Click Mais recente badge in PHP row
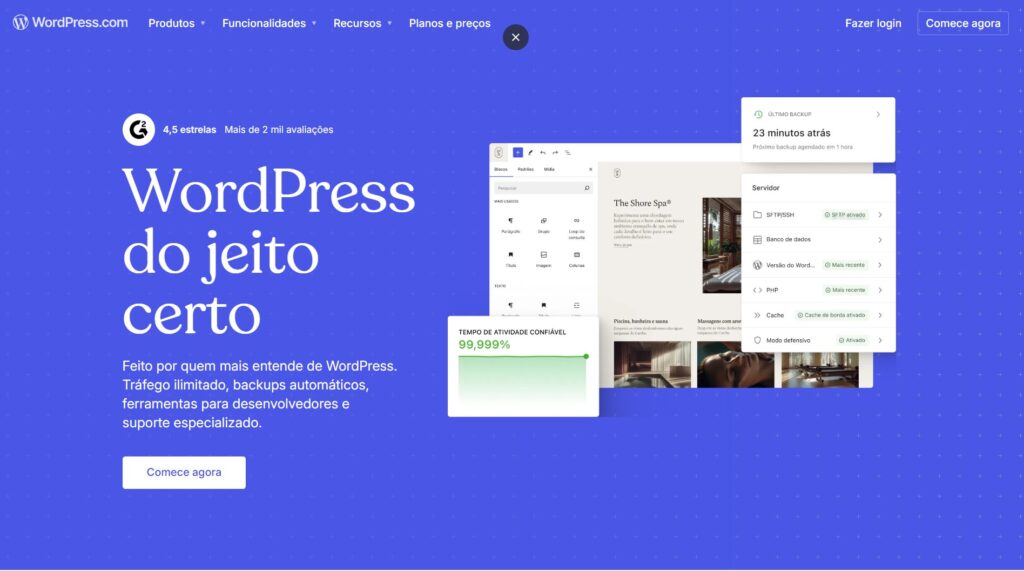 (x=845, y=290)
